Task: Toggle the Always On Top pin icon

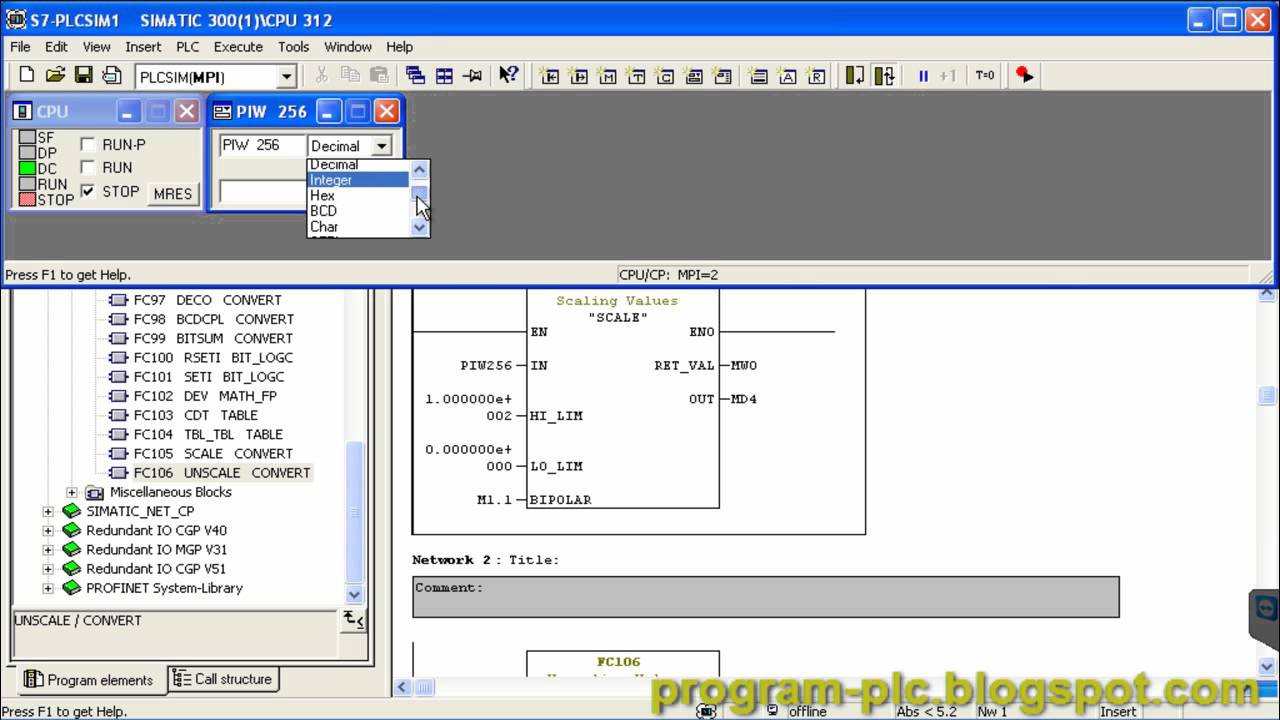Action: tap(473, 75)
